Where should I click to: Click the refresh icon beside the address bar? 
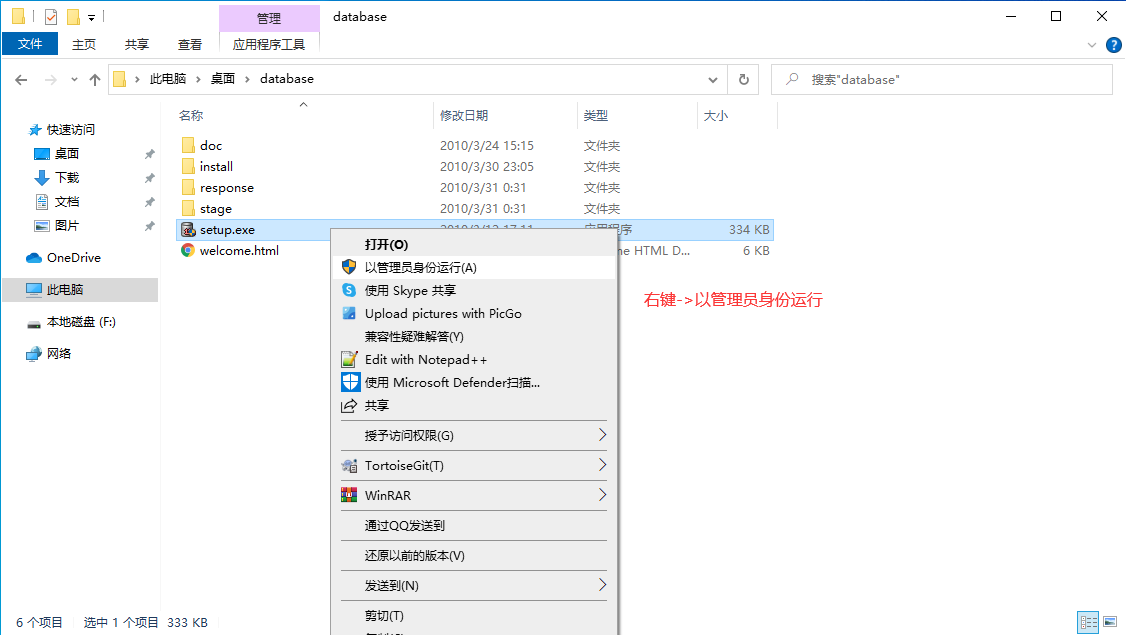point(743,79)
